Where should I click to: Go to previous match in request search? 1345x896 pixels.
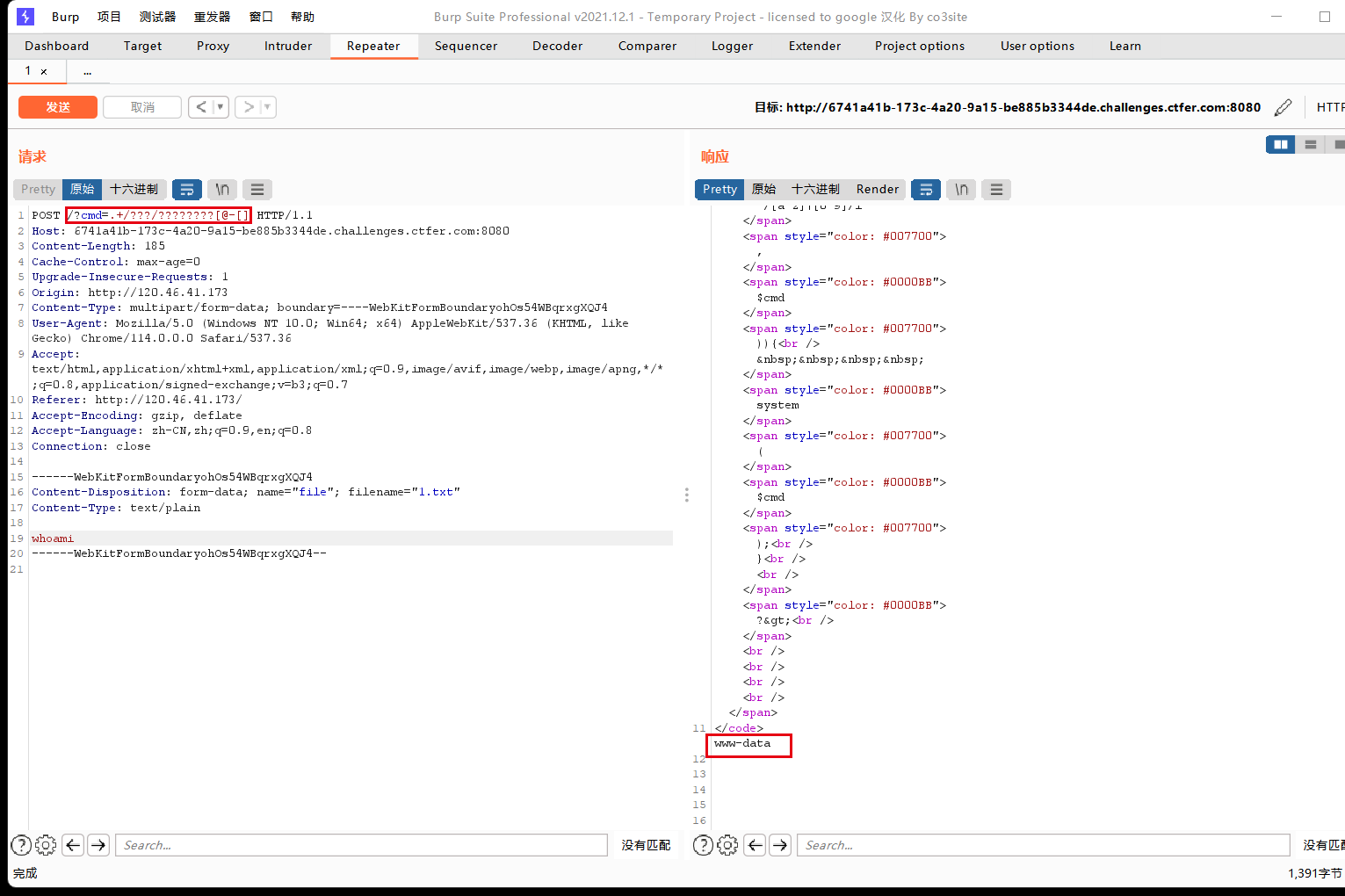point(73,845)
